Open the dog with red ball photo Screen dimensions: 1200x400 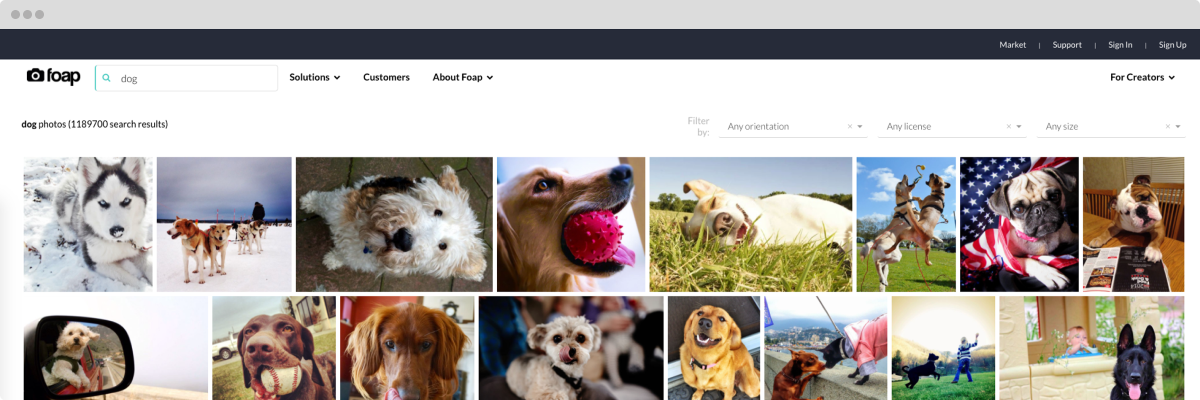pyautogui.click(x=571, y=224)
